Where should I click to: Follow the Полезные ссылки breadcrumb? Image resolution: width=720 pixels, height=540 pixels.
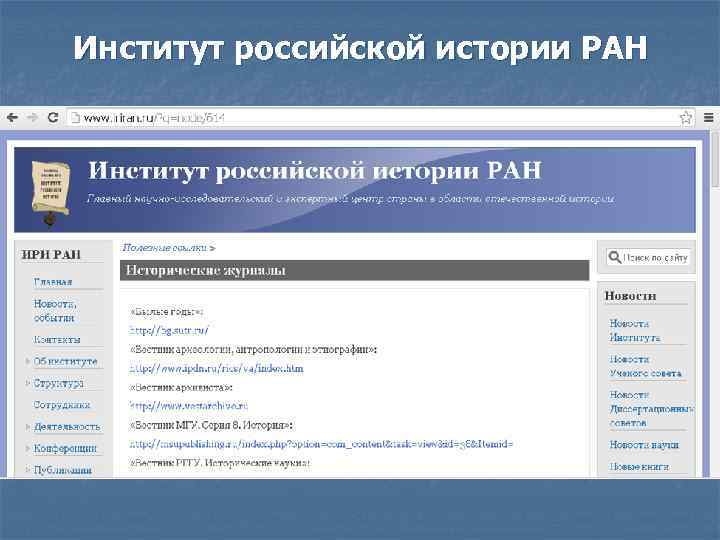point(164,248)
